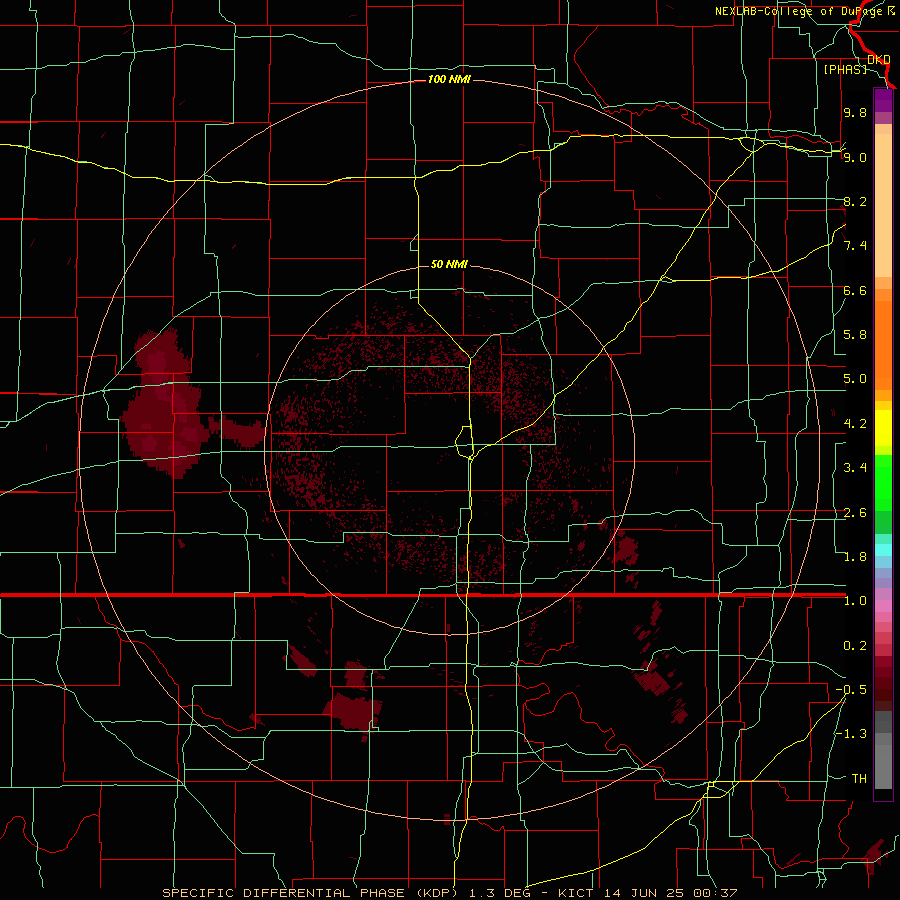900x900 pixels.
Task: Click the 1.3 DEG elevation angle in caption
Action: coord(499,893)
